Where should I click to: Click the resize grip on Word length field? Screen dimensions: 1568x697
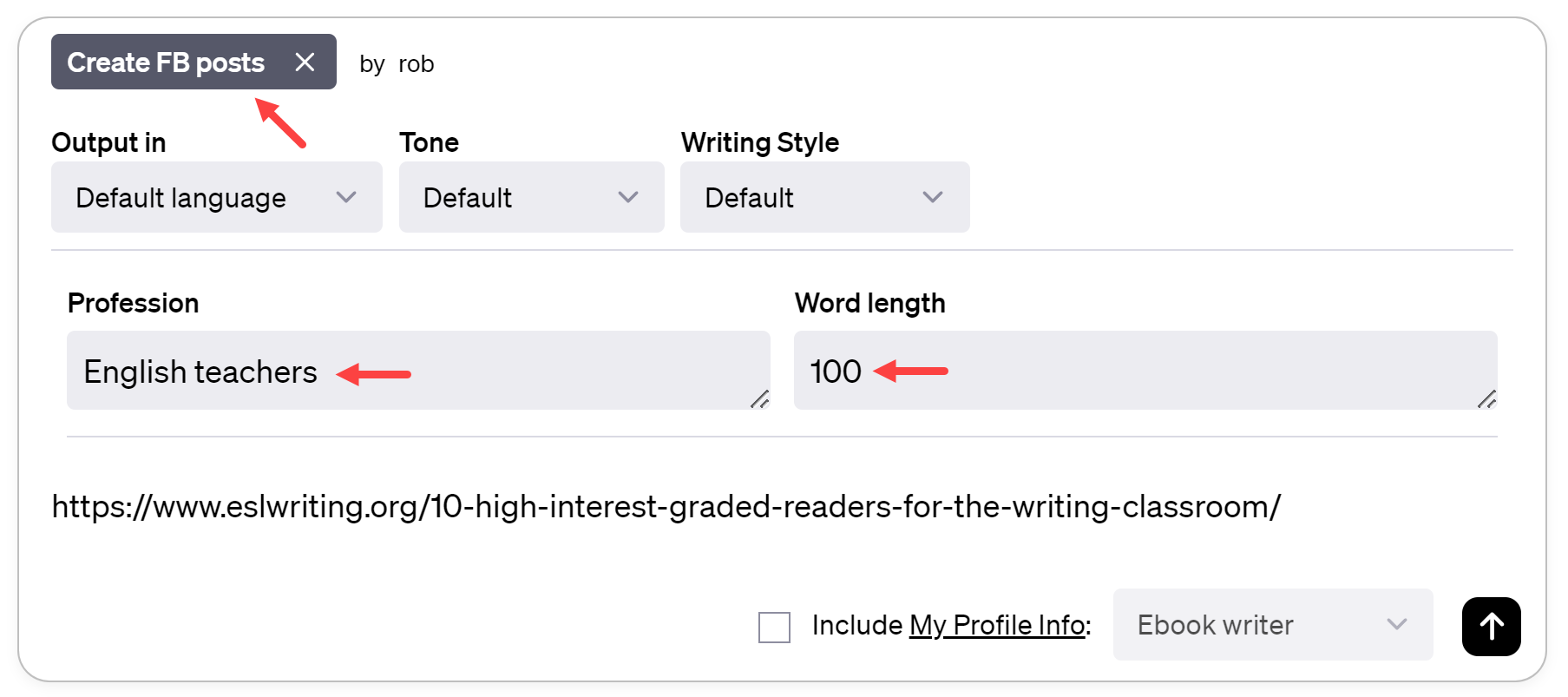[x=1486, y=399]
